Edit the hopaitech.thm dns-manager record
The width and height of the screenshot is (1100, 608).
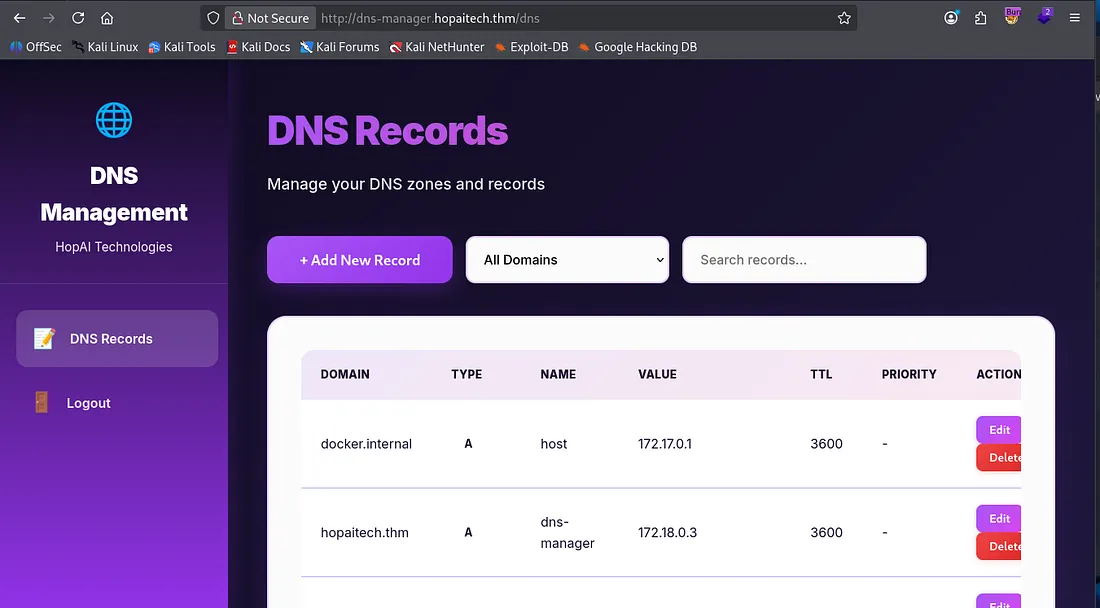(x=999, y=519)
